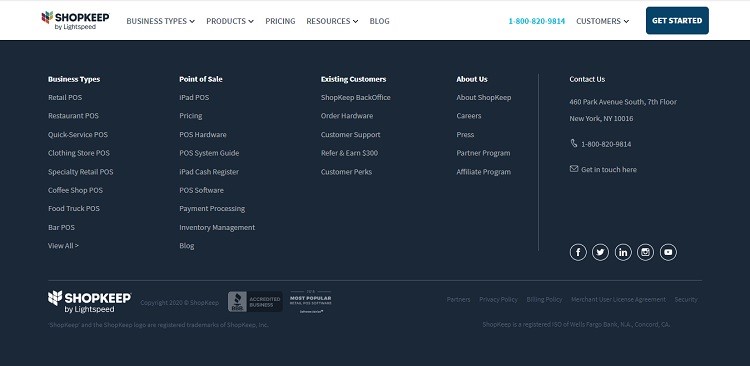Select Order Hardware link
The height and width of the screenshot is (366, 750).
[347, 116]
